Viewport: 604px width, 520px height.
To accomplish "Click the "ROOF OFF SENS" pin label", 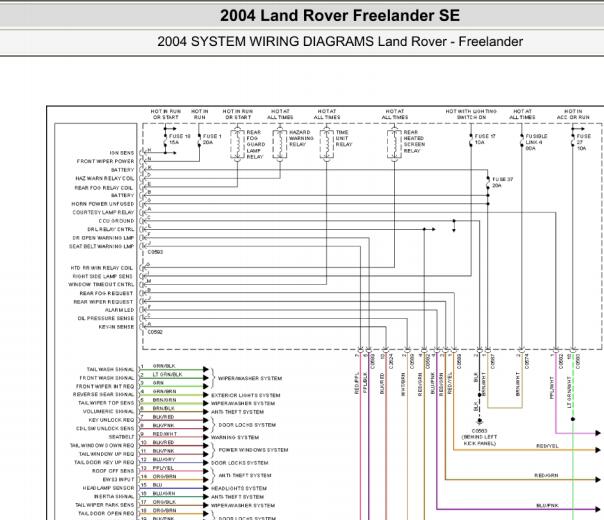I will coord(113,471).
